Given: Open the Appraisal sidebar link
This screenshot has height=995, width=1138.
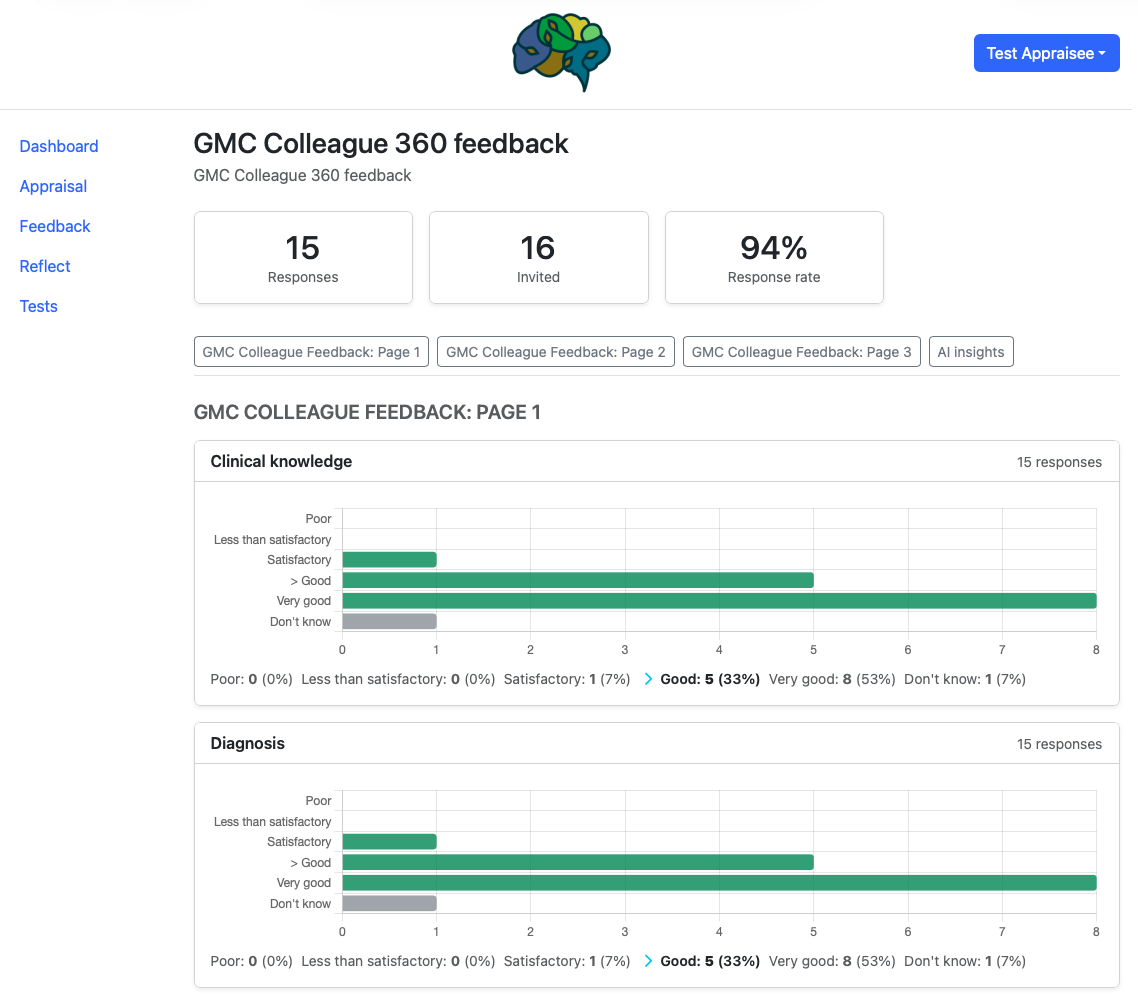Looking at the screenshot, I should point(53,186).
